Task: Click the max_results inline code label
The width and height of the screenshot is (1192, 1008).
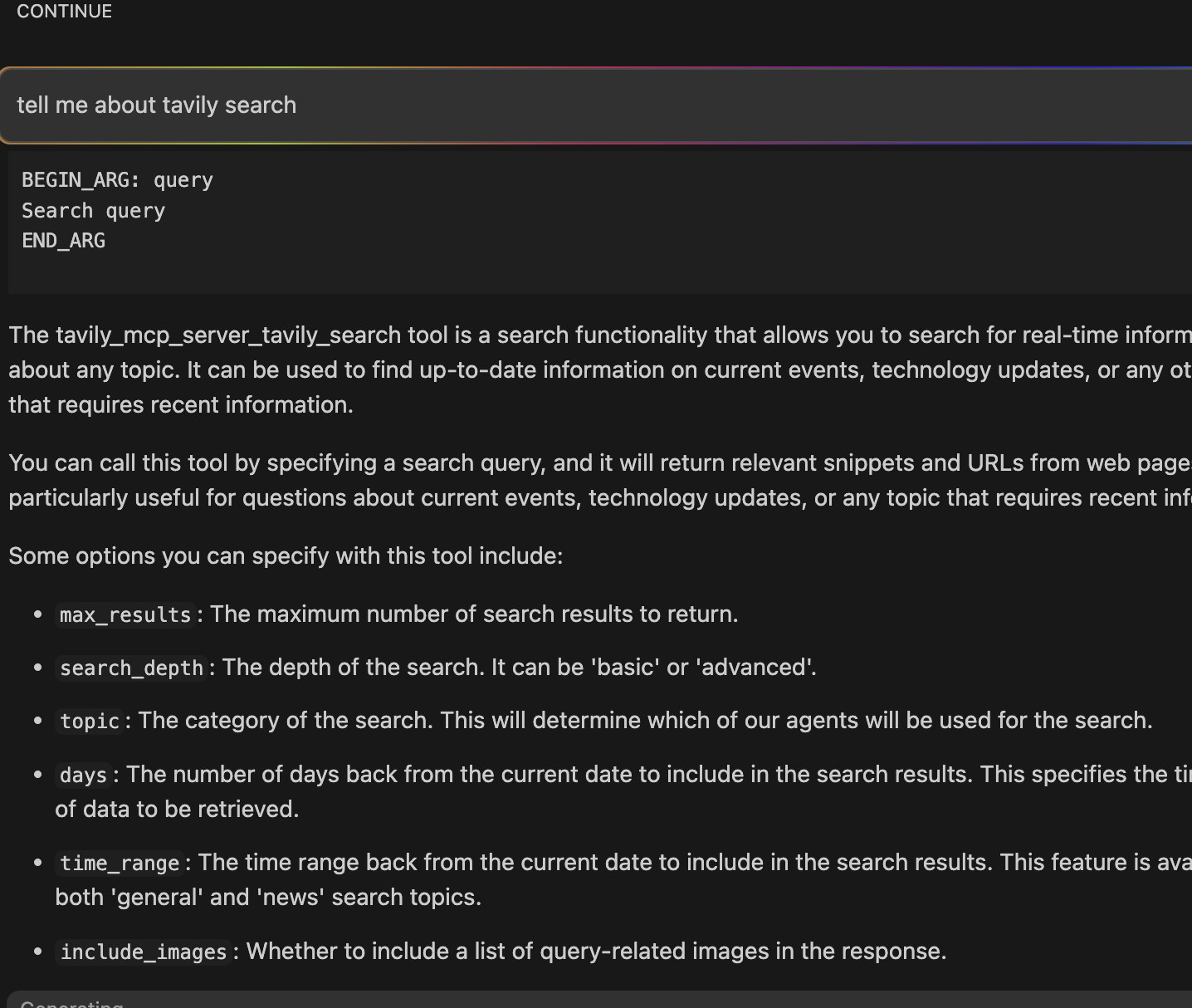Action: [125, 615]
